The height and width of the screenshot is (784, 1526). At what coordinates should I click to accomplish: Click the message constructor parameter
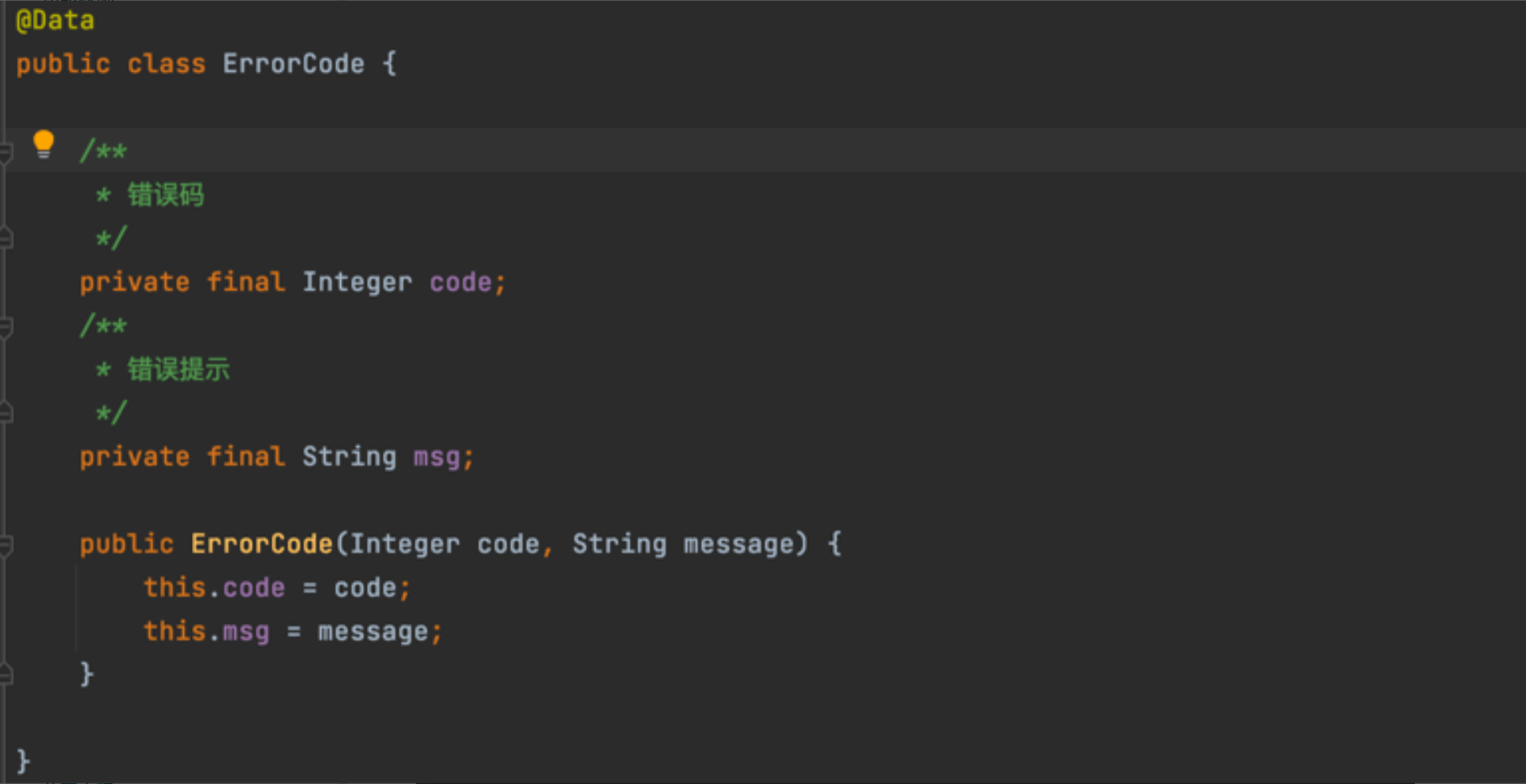point(738,544)
